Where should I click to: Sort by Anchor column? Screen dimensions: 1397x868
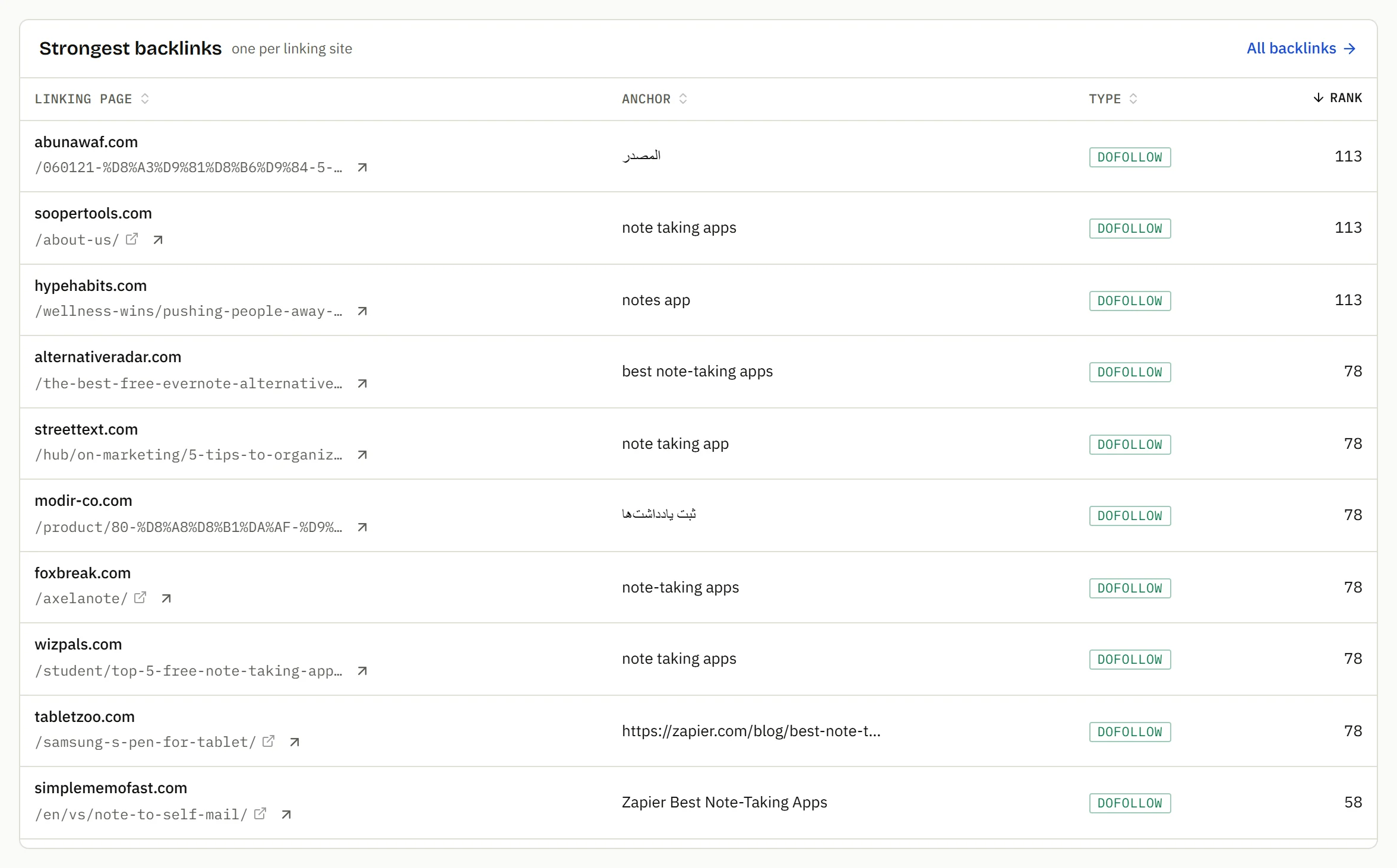(655, 99)
